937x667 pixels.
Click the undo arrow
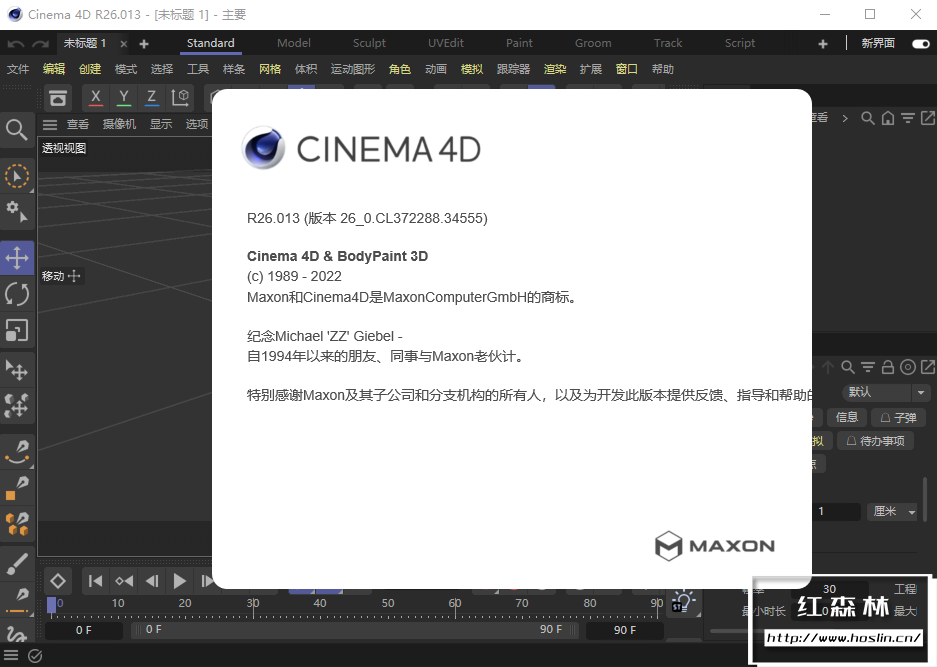[x=16, y=44]
